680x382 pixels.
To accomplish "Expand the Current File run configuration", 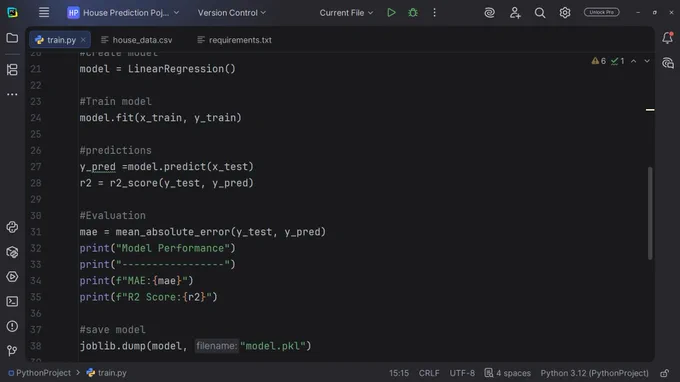I will coord(346,13).
